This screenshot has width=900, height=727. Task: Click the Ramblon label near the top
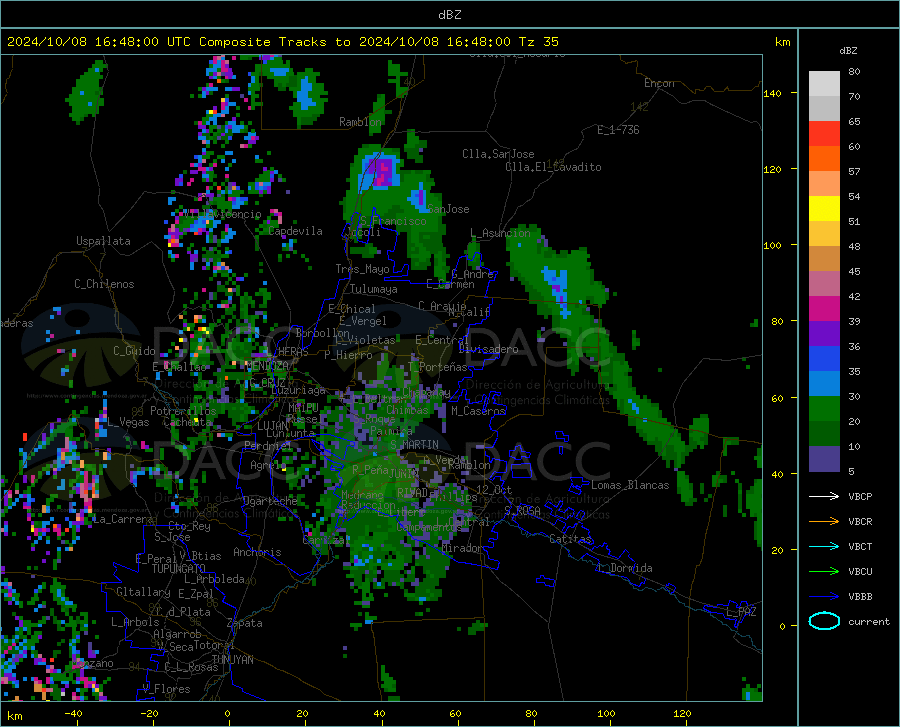[360, 122]
